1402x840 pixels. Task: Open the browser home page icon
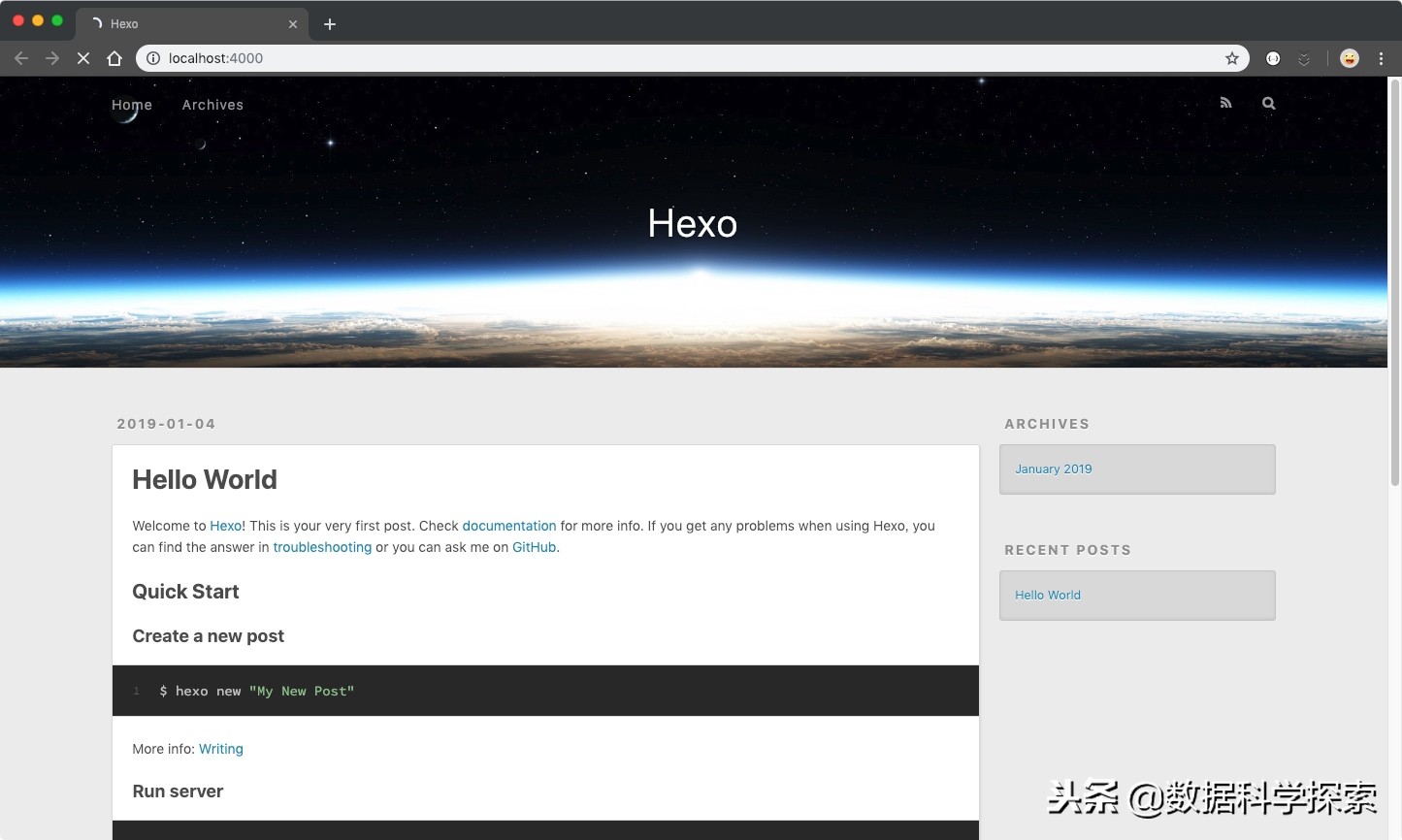[114, 58]
